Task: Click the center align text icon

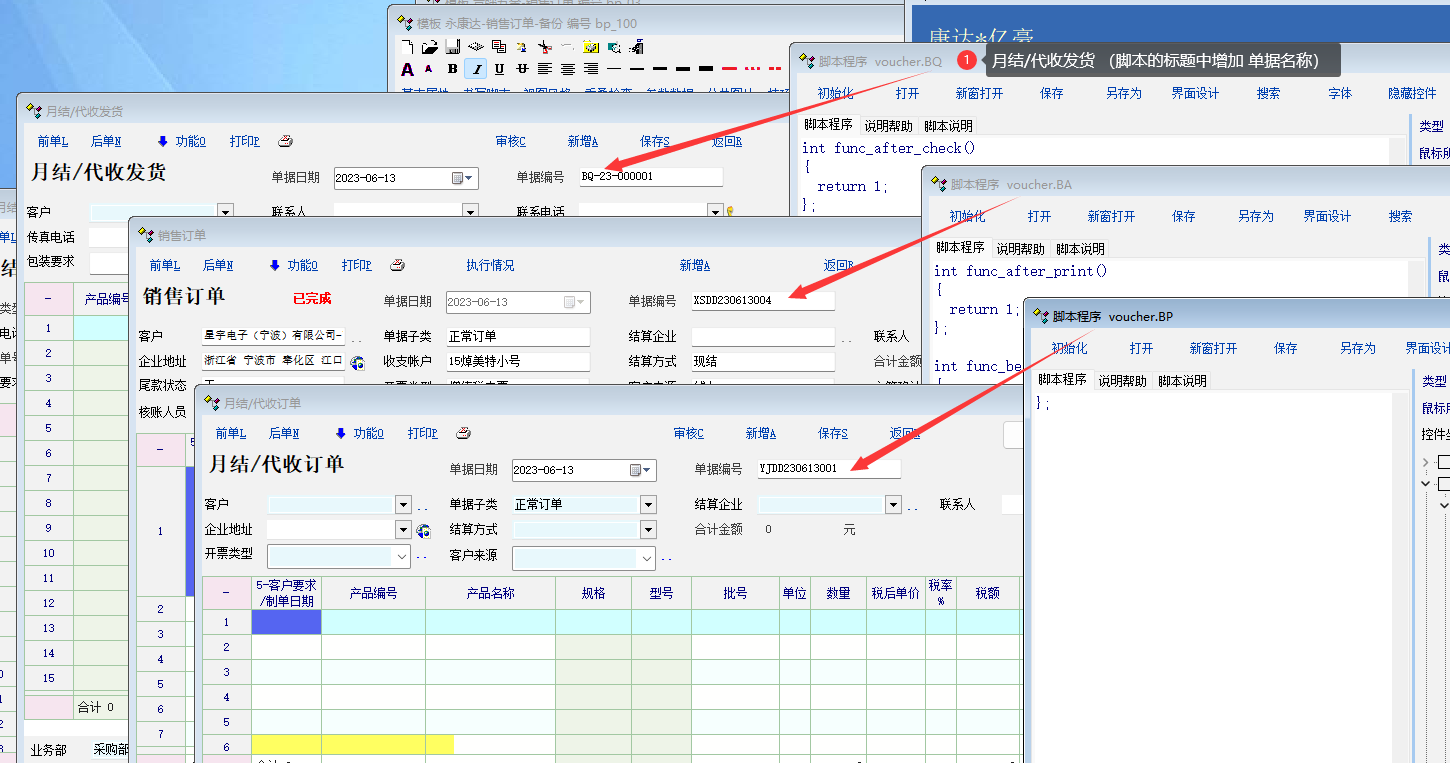Action: click(568, 69)
